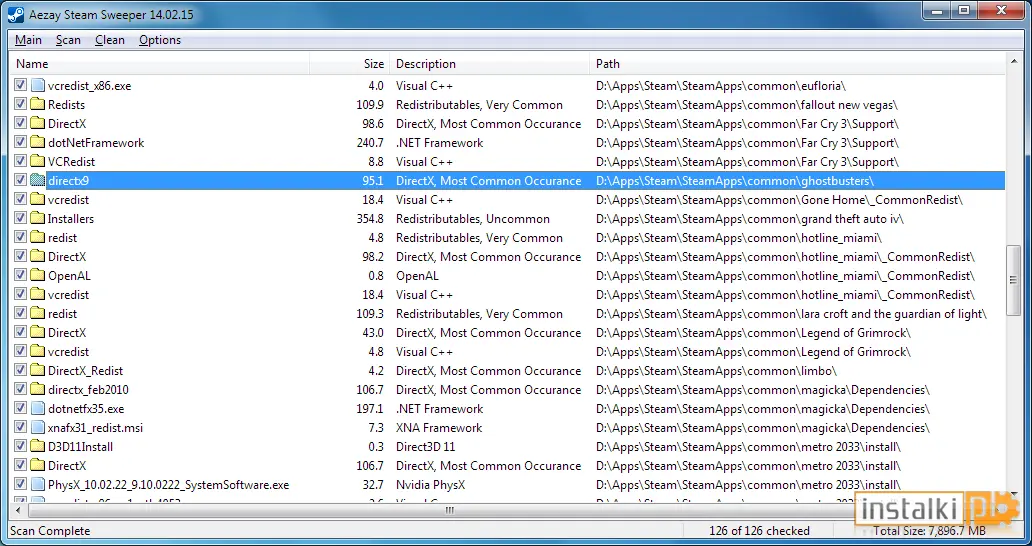Click the horizontal scrollbar thumb
1032x546 pixels.
(450, 510)
